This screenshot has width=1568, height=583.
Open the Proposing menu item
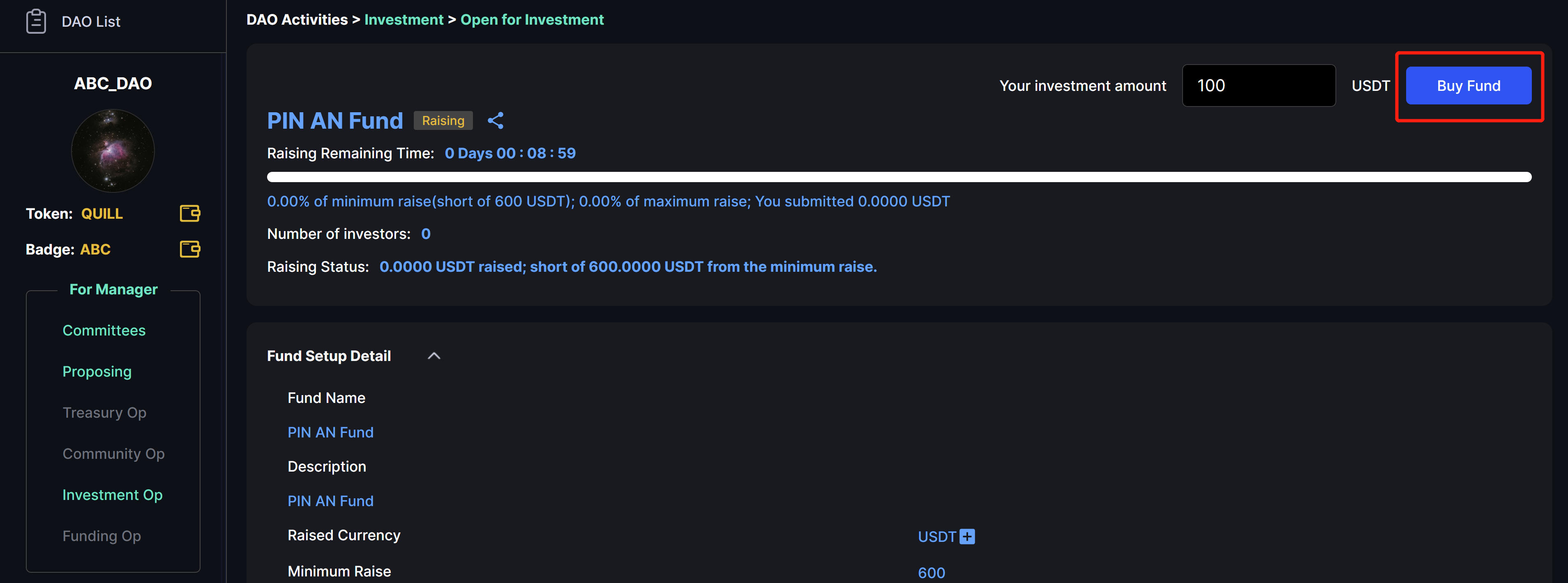click(97, 372)
